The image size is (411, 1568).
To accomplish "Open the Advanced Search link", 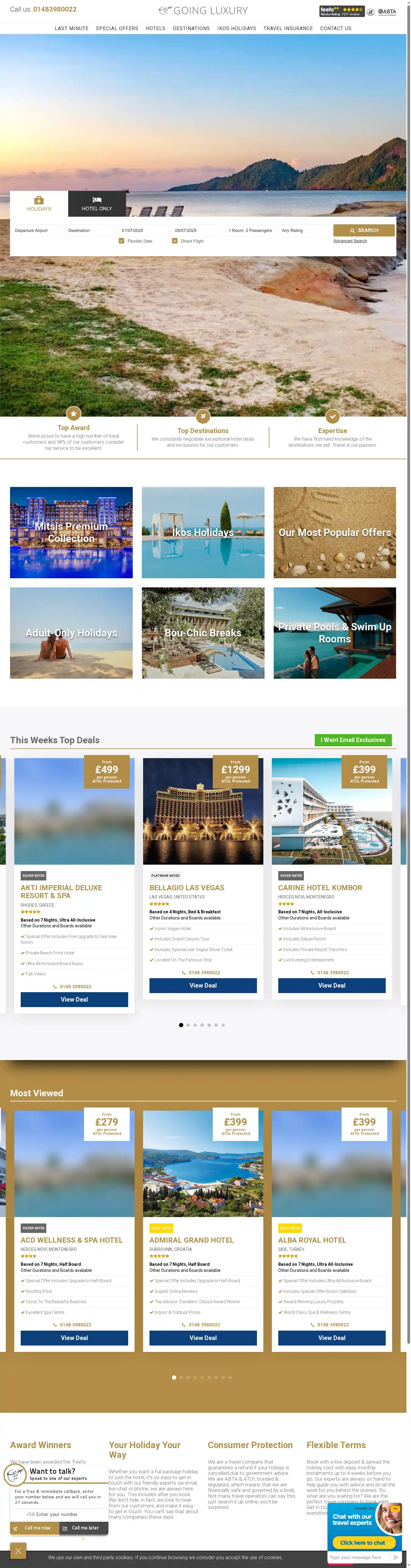I will point(350,240).
